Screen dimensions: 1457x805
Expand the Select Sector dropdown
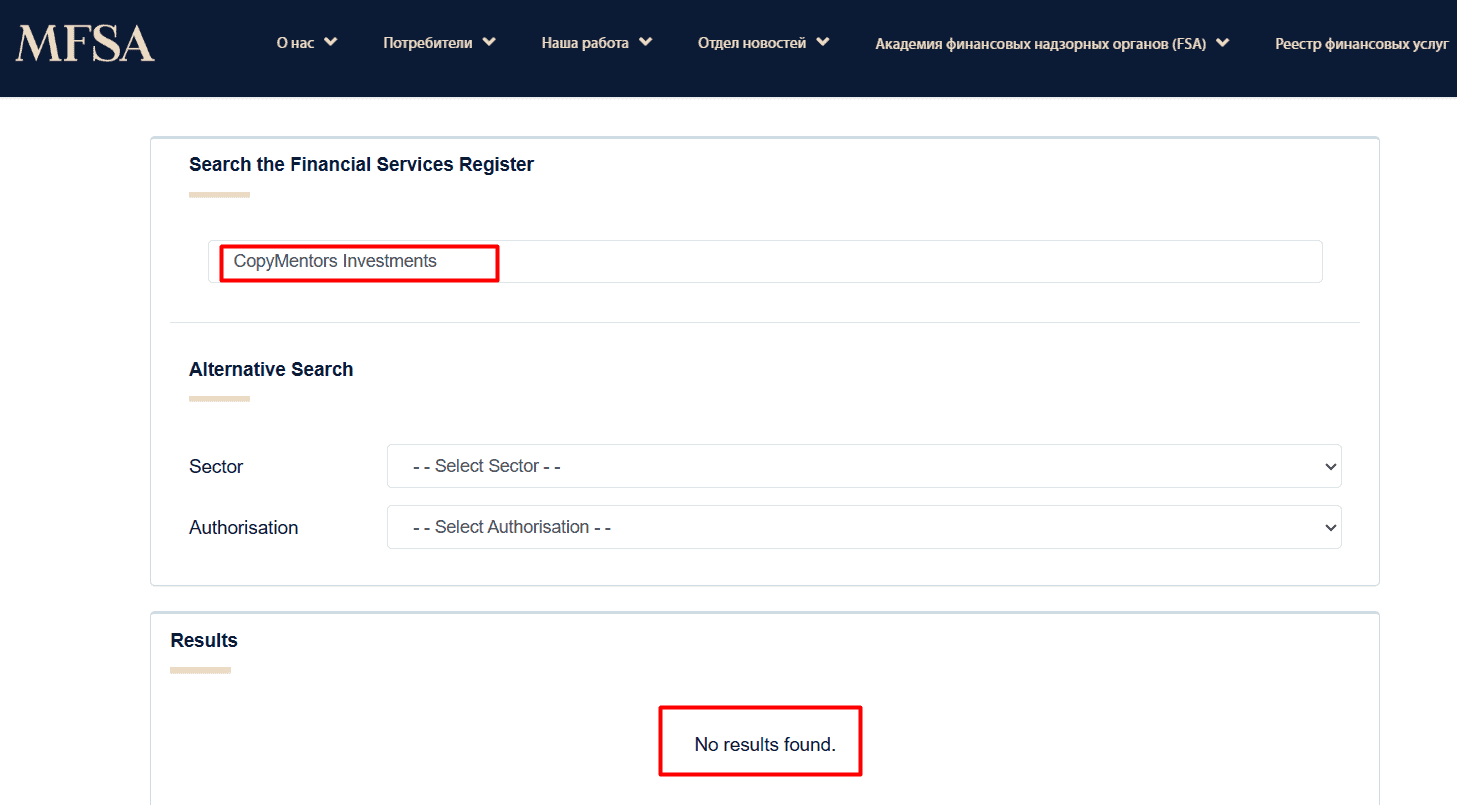[x=863, y=466]
